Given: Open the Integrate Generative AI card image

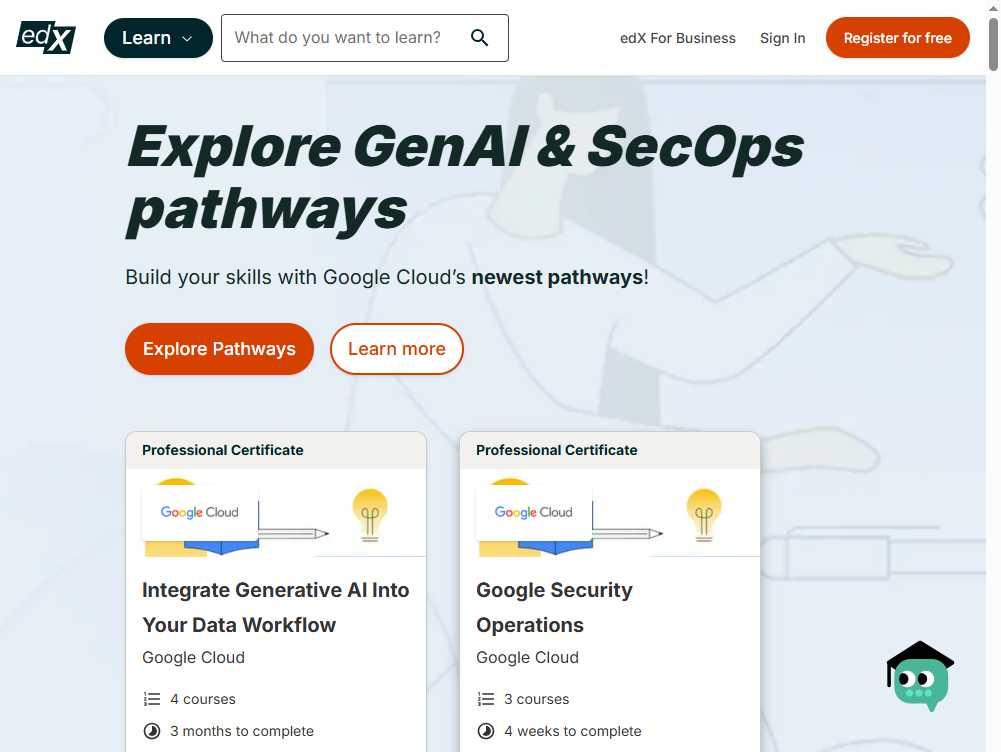Looking at the screenshot, I should (x=276, y=515).
